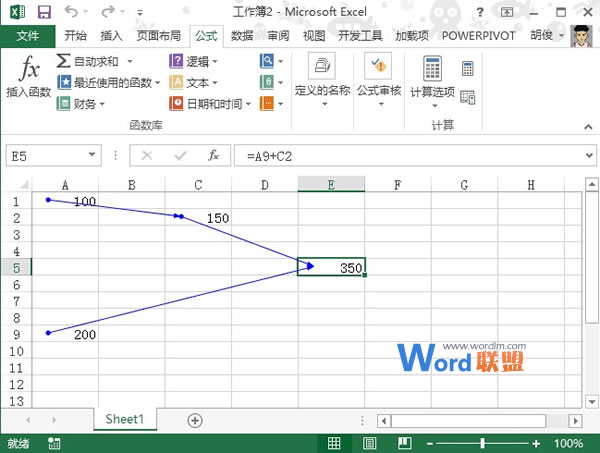
Task: Open the Name Box dropdown arrow
Action: [x=92, y=155]
